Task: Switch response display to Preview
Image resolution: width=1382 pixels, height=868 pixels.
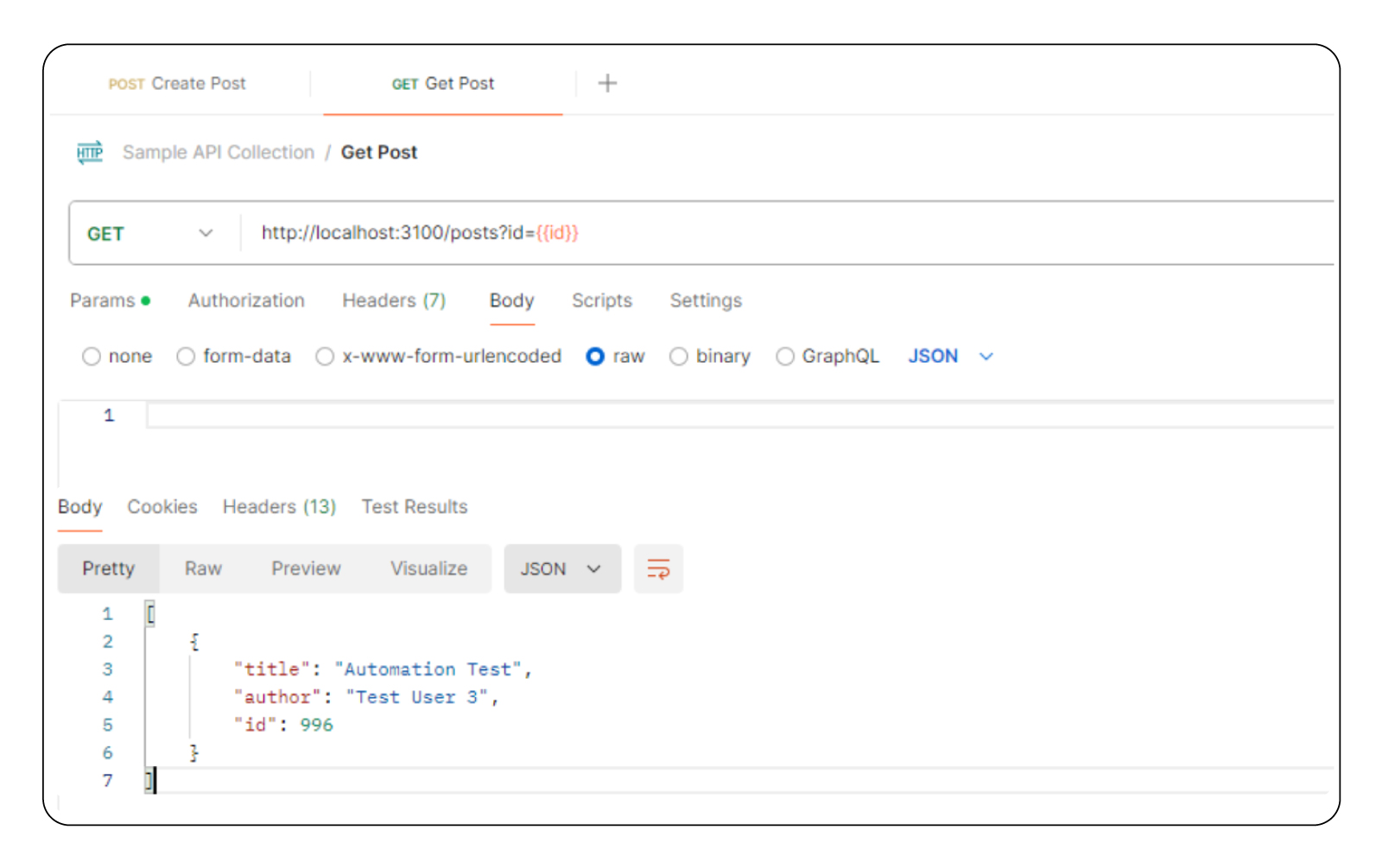Action: pyautogui.click(x=306, y=568)
